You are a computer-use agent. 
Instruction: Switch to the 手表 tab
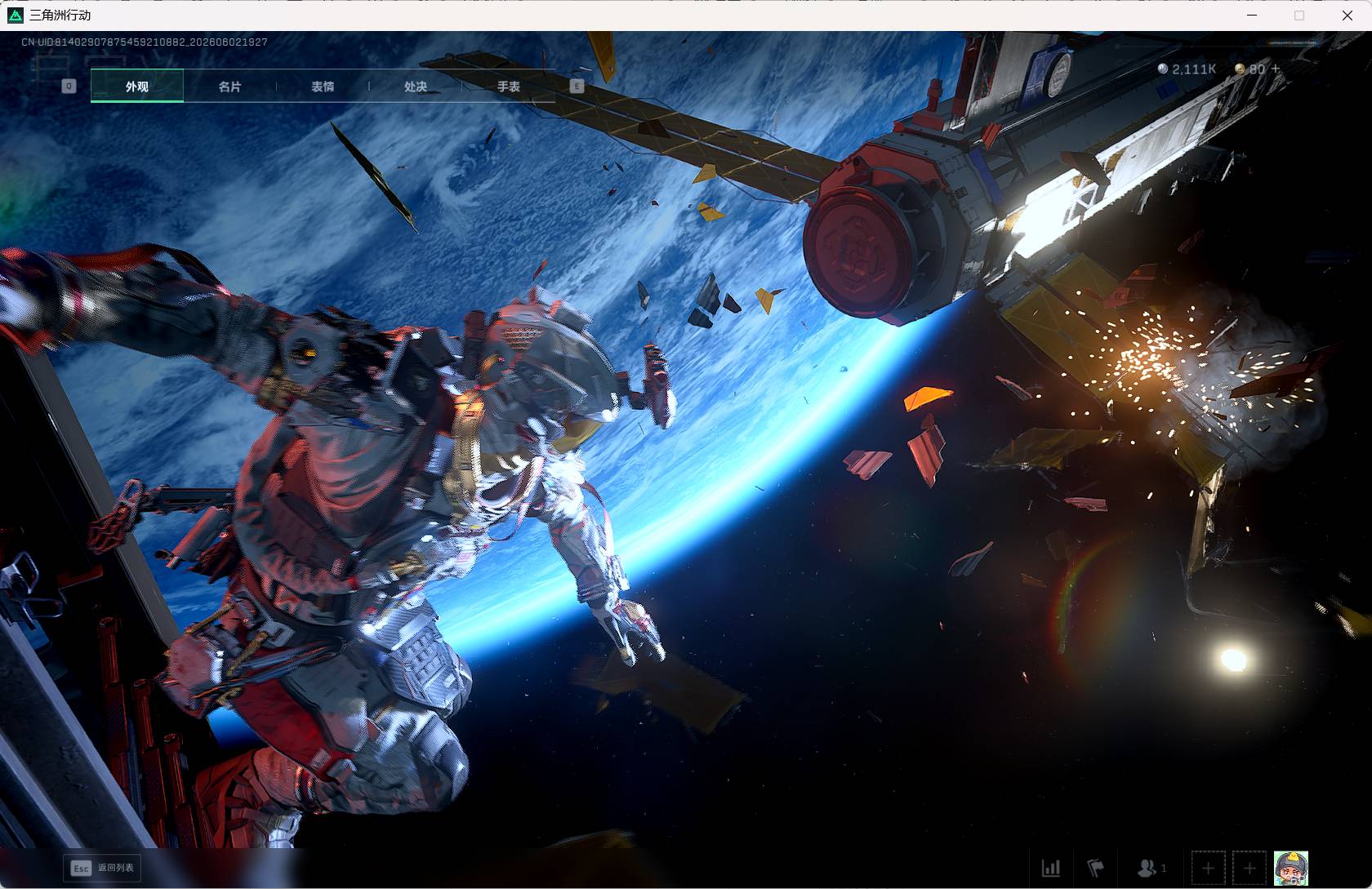click(508, 86)
